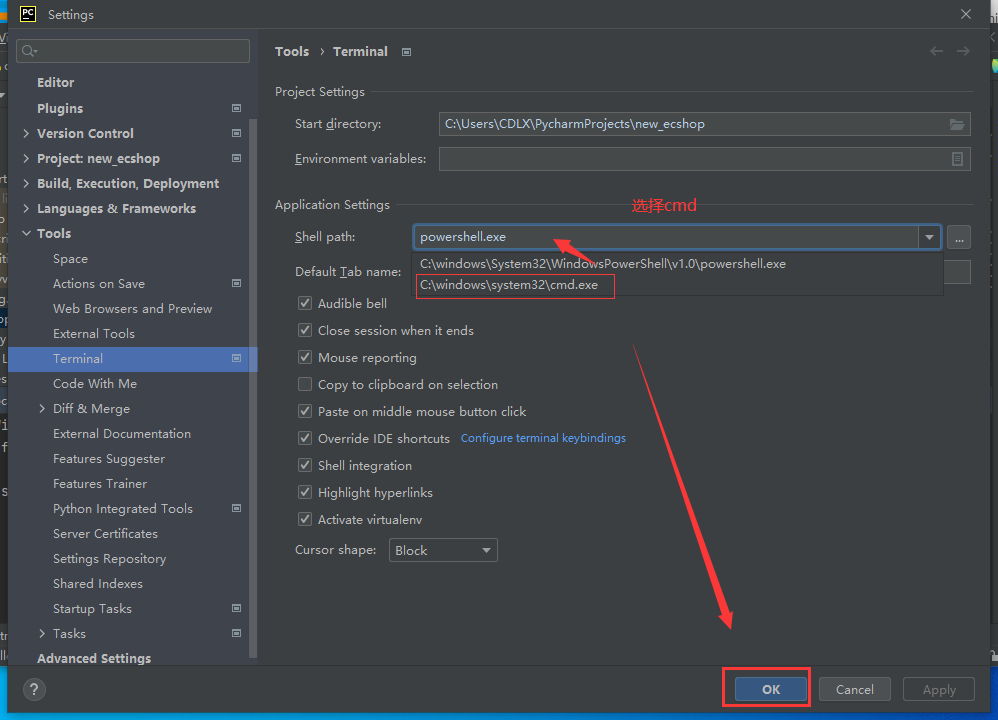
Task: Open the Cursor shape Block dropdown
Action: pos(443,550)
